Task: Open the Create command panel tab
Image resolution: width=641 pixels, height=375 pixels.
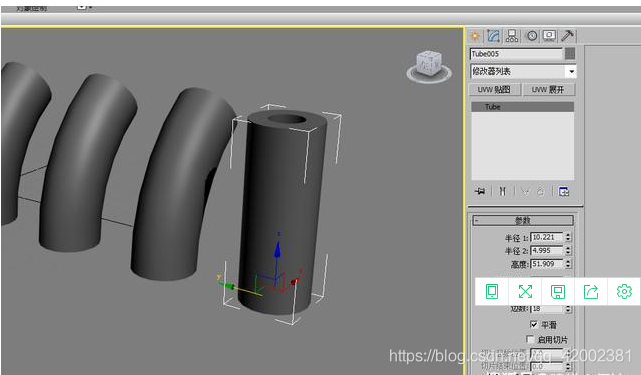Action: (475, 36)
